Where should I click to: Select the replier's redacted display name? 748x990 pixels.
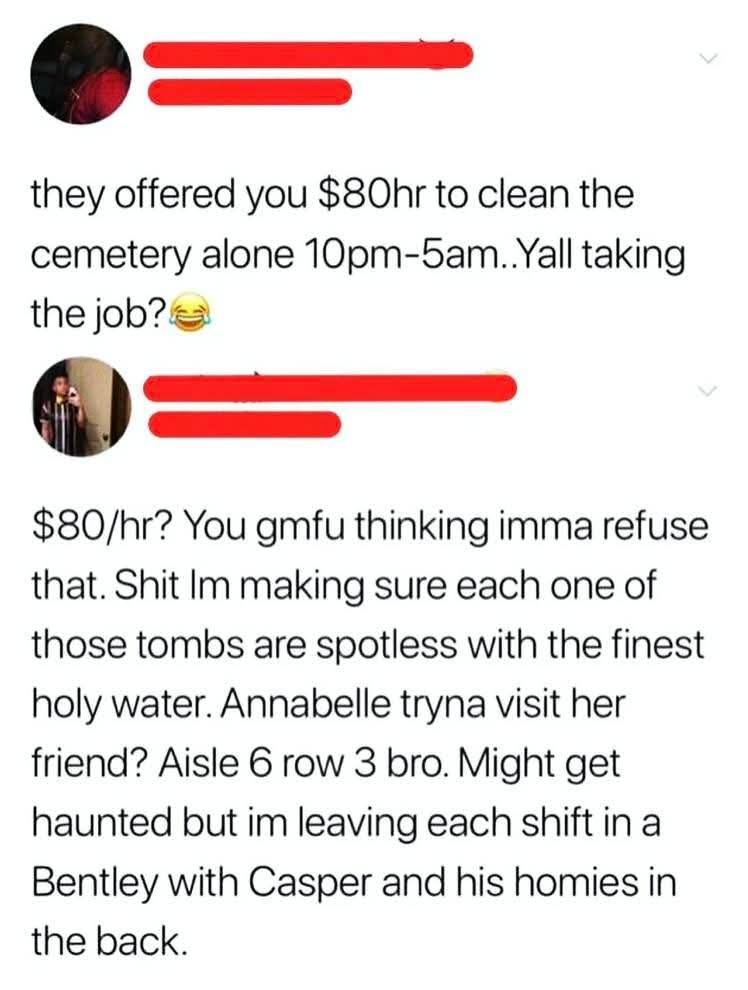pyautogui.click(x=331, y=387)
